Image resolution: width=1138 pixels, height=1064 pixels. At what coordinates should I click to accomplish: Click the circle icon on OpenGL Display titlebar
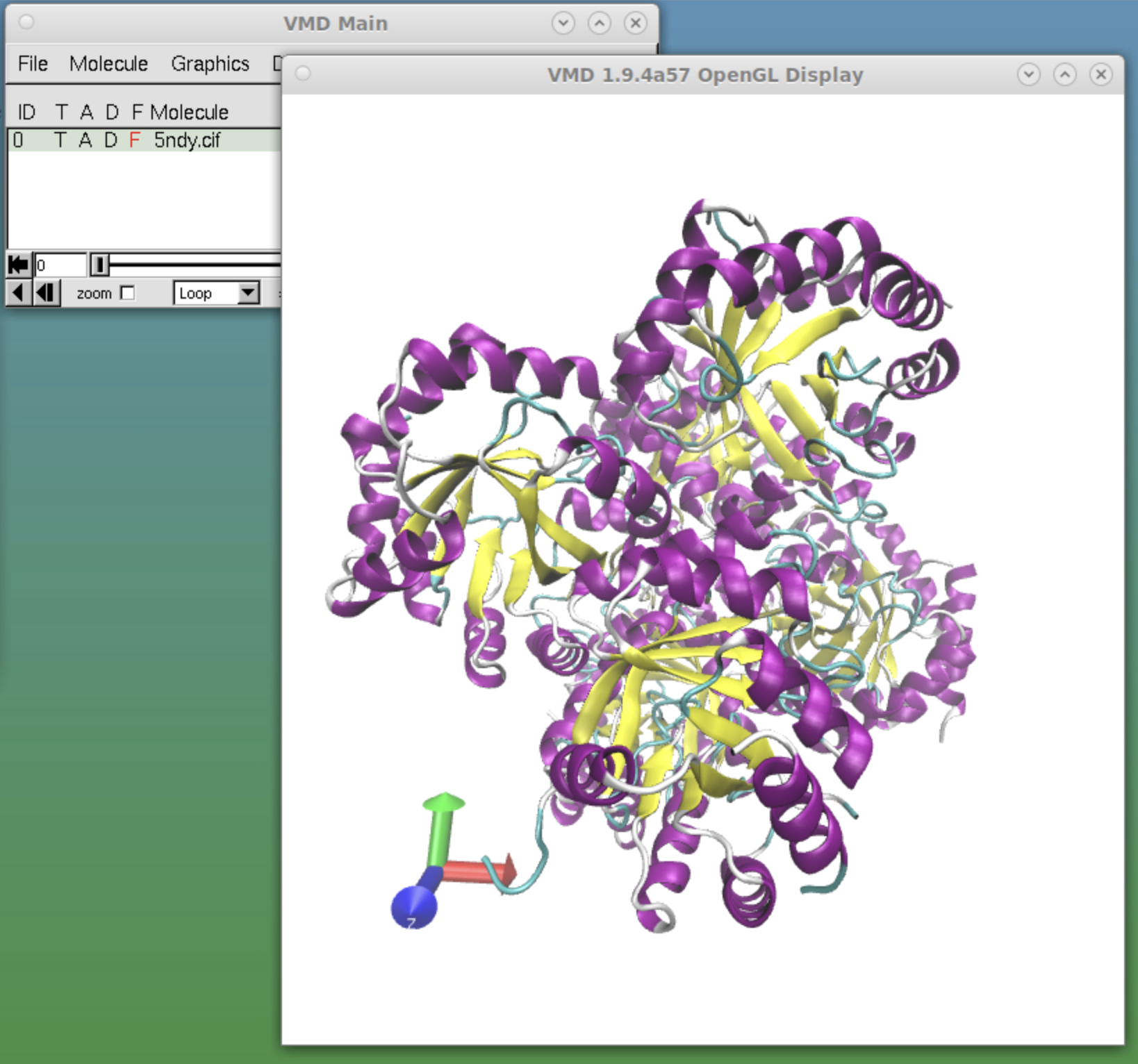302,74
